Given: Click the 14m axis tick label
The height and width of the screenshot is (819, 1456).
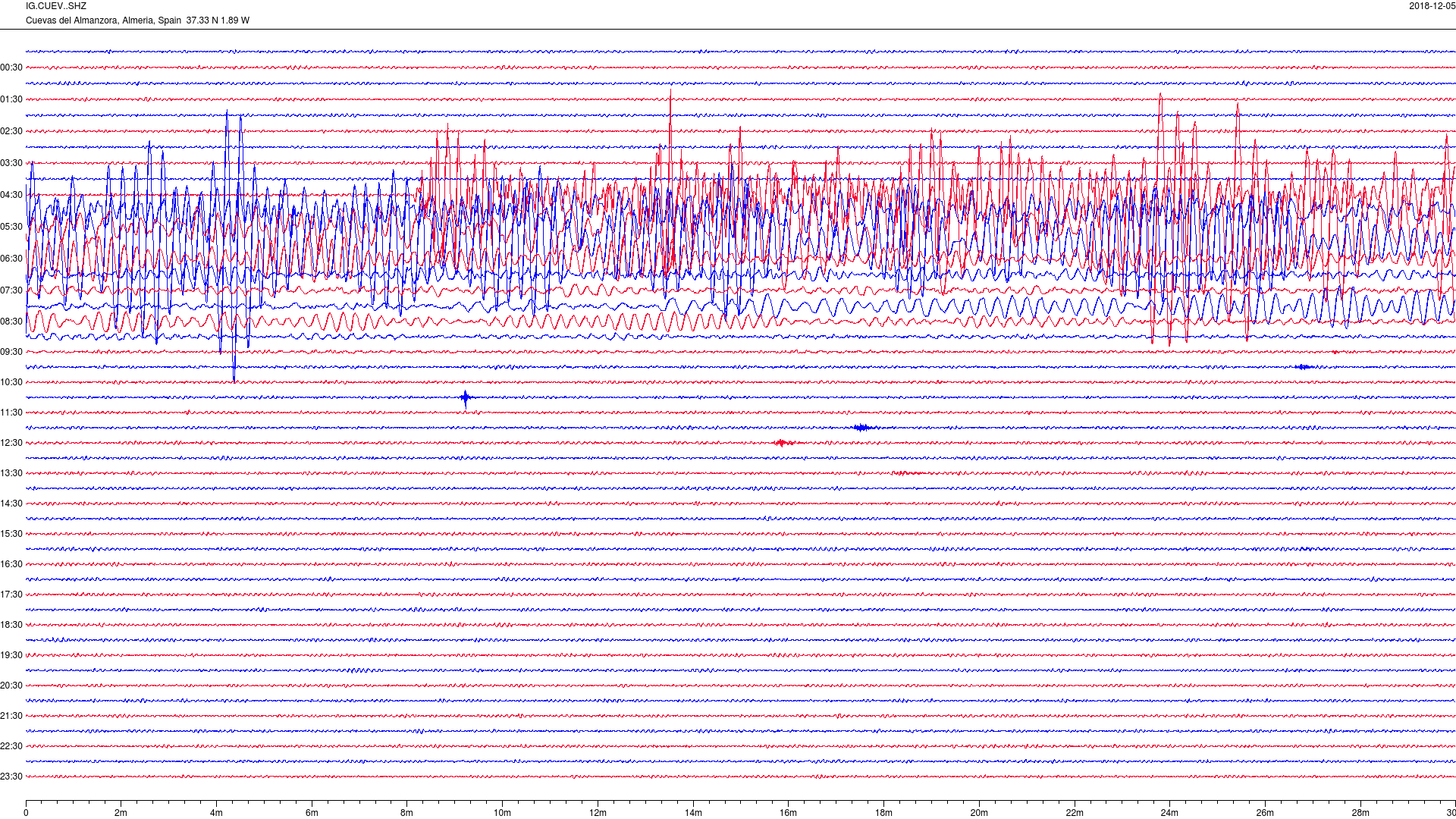Looking at the screenshot, I should click(x=693, y=813).
